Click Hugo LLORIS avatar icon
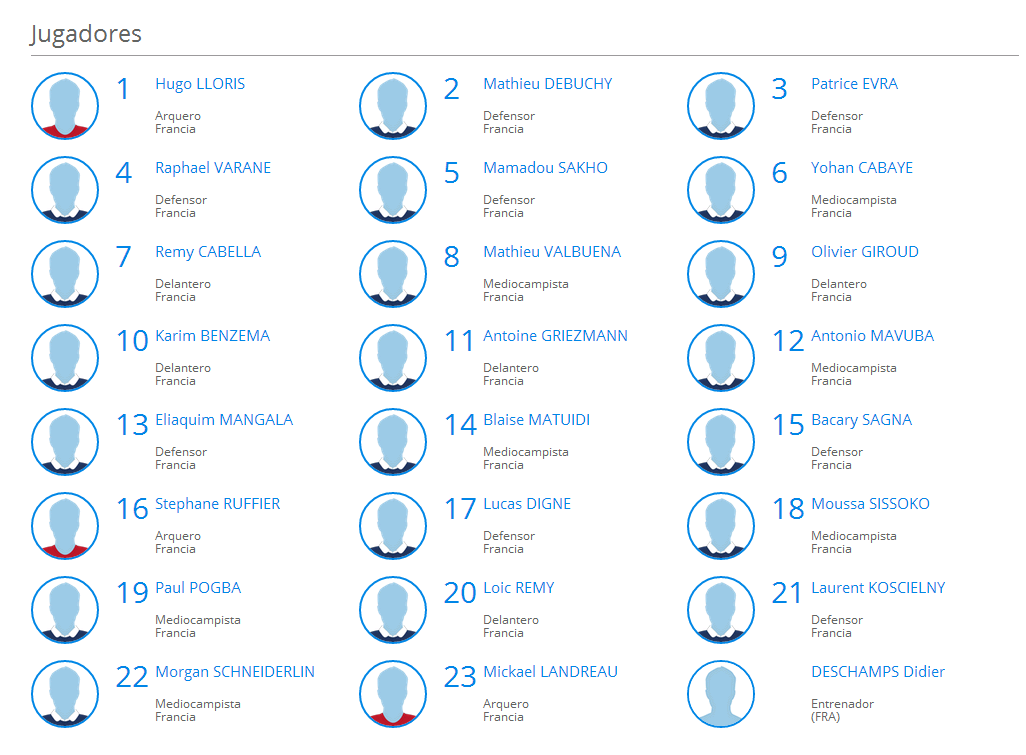 [x=65, y=106]
